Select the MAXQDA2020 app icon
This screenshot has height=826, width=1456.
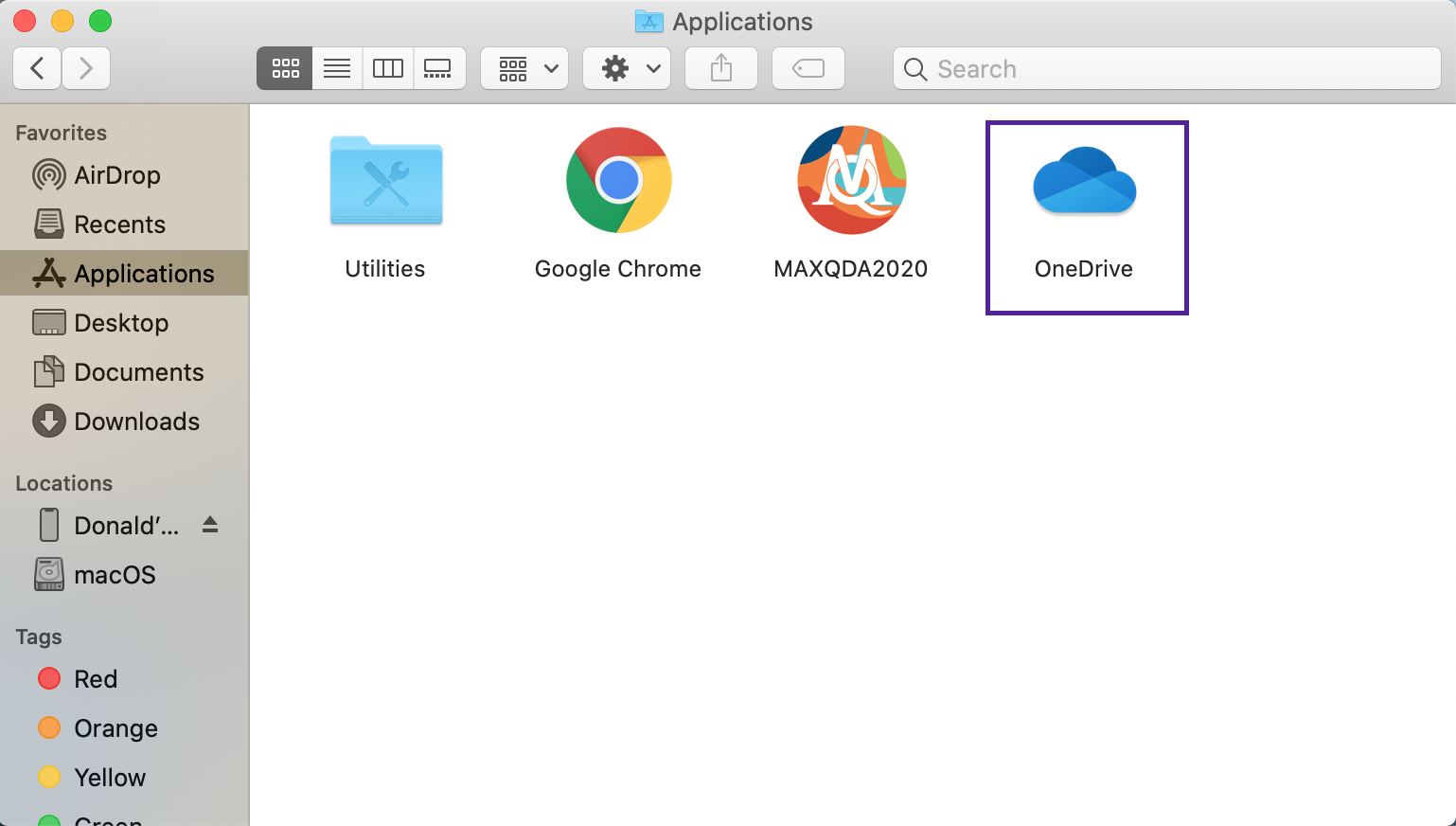click(x=852, y=180)
